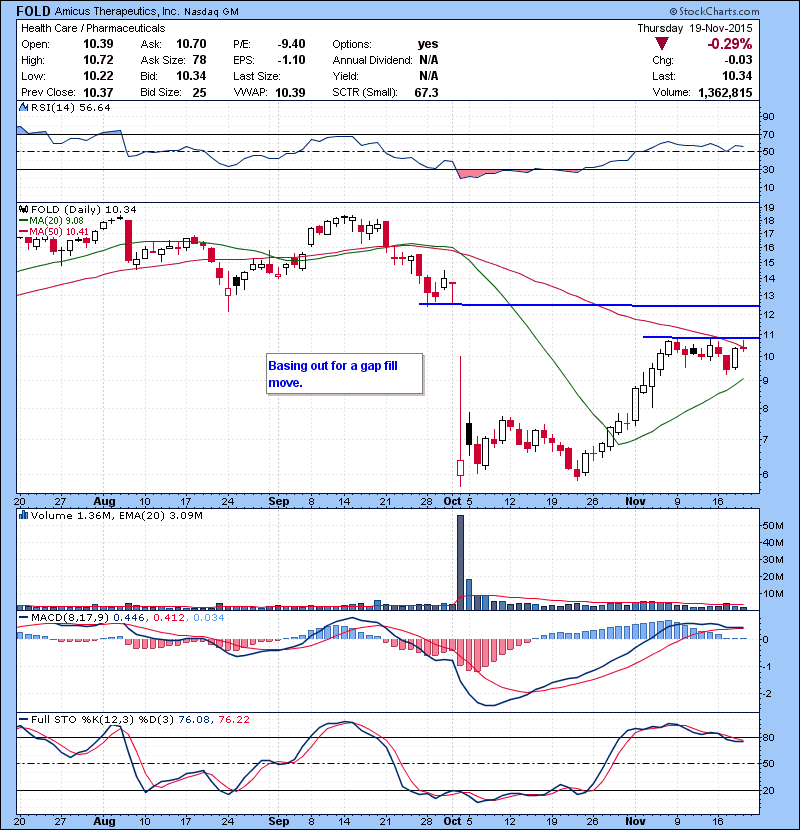Click the Bid value 10.34

(191, 76)
